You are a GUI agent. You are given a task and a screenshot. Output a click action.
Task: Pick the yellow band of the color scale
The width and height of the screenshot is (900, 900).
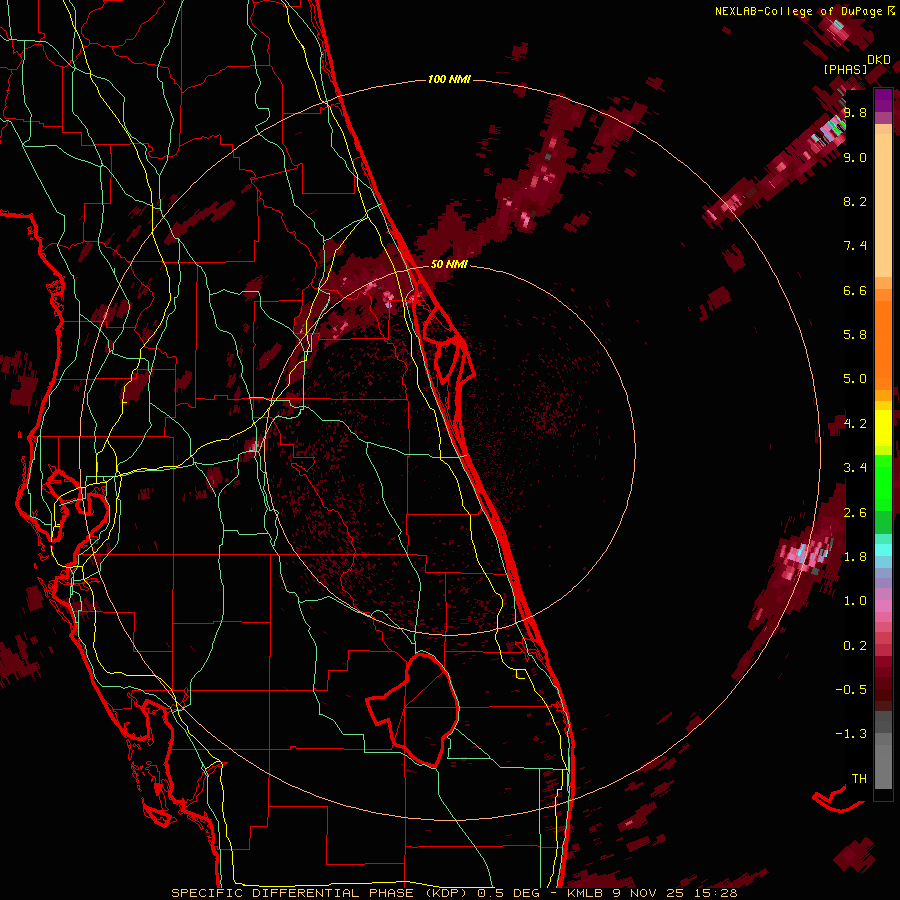[883, 427]
